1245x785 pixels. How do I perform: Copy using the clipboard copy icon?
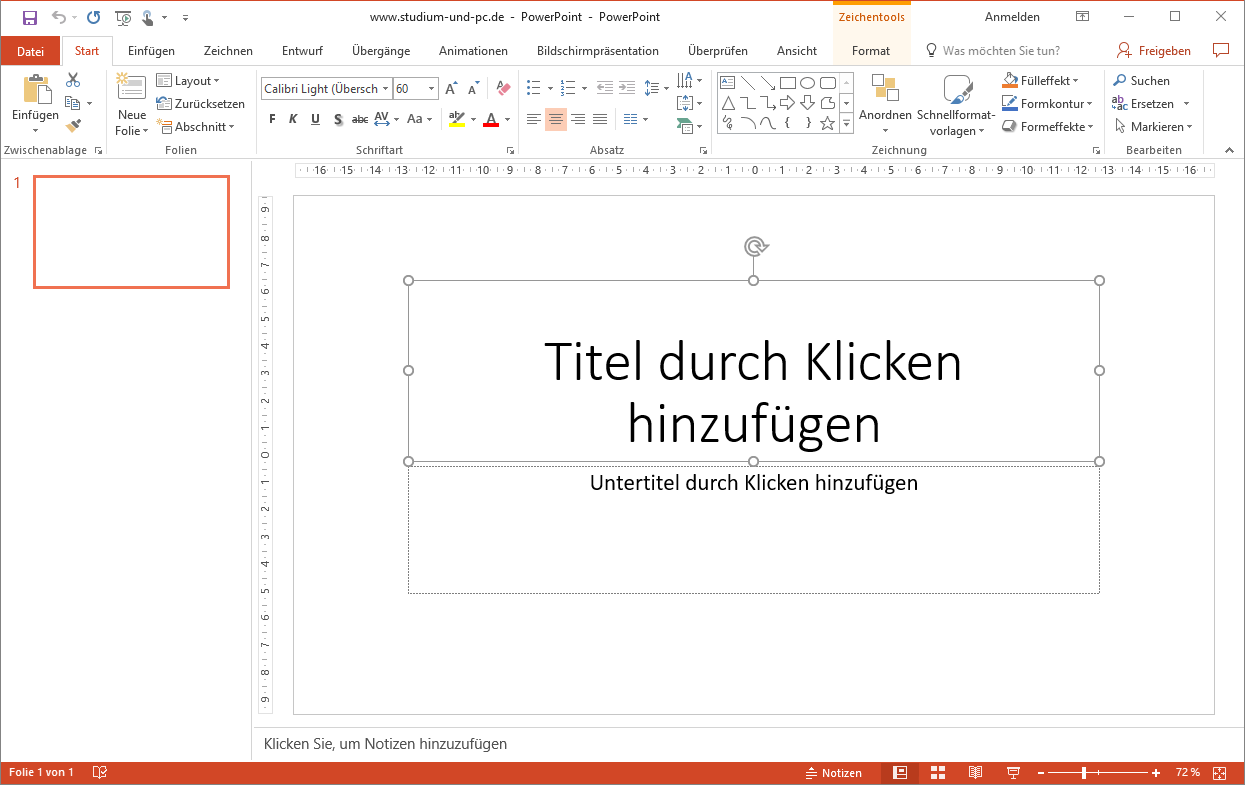coord(72,103)
